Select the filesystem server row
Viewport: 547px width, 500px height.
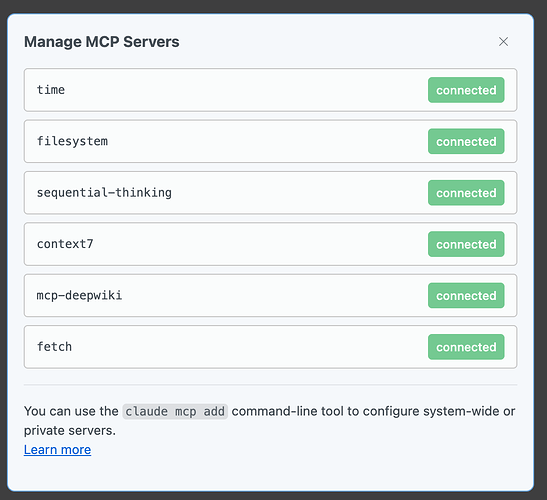click(x=270, y=141)
